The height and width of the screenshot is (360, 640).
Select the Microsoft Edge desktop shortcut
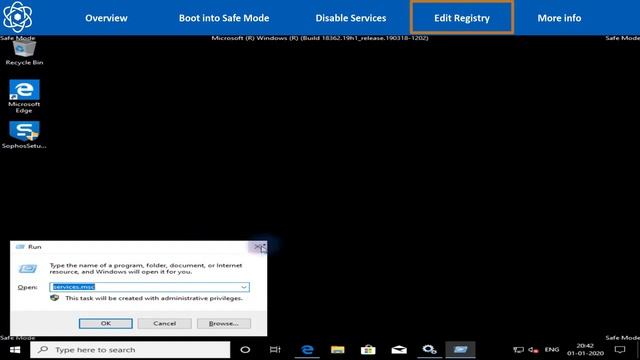coord(24,96)
